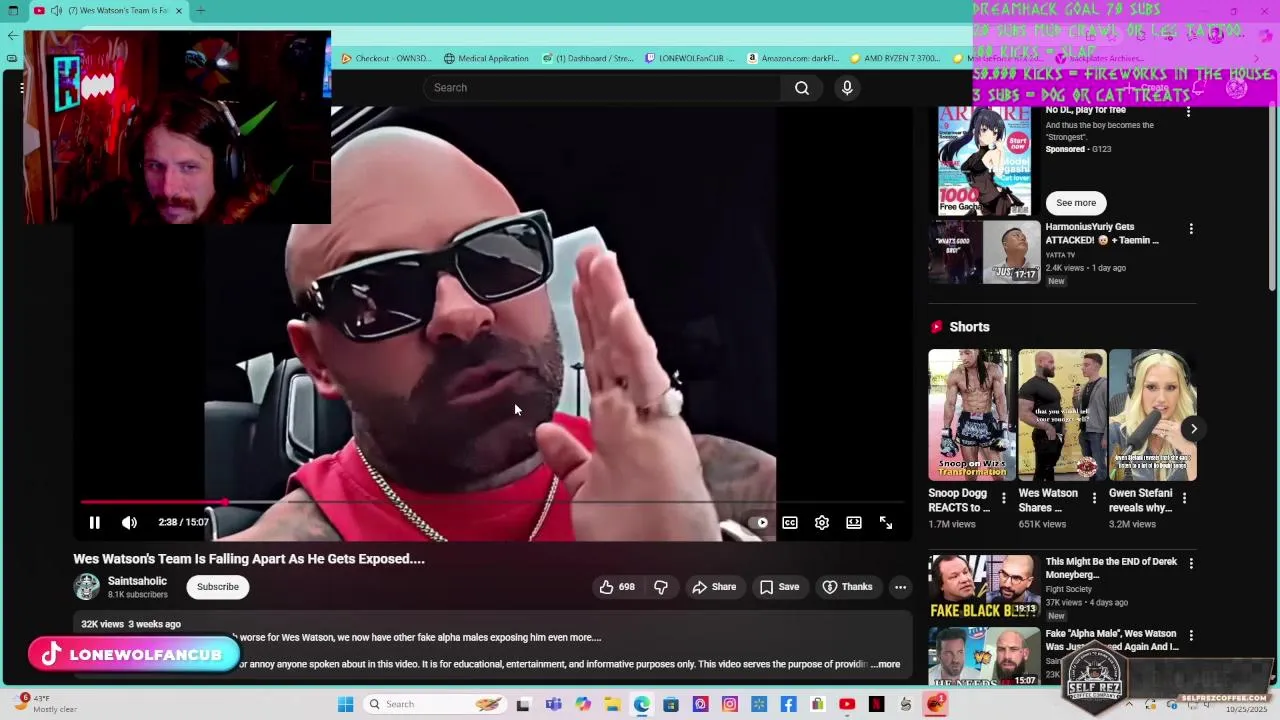This screenshot has height=720, width=1280.
Task: Switch to theater mode view
Action: (x=854, y=522)
